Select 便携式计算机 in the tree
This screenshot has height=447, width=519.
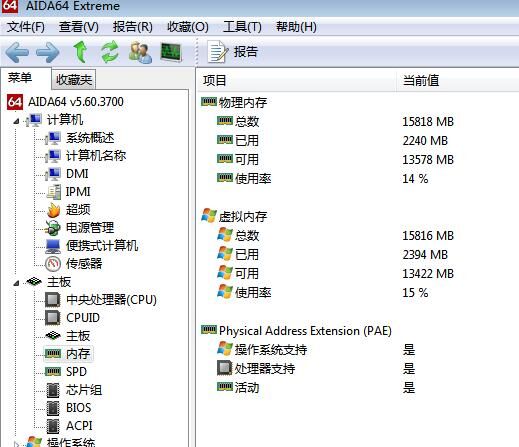click(102, 246)
